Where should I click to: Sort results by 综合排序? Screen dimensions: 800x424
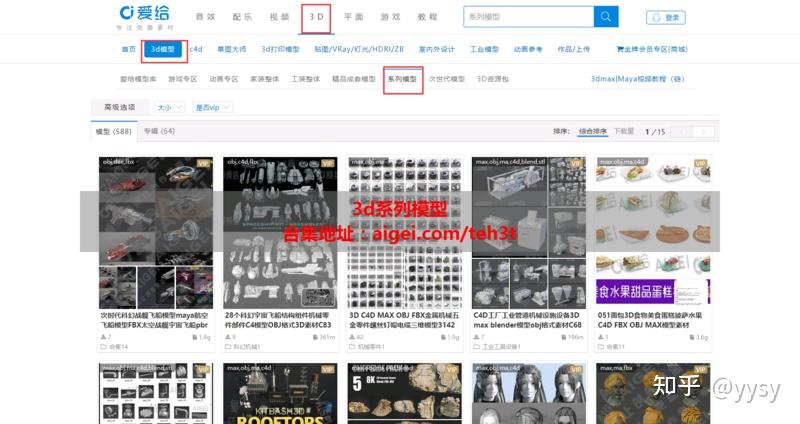[593, 132]
